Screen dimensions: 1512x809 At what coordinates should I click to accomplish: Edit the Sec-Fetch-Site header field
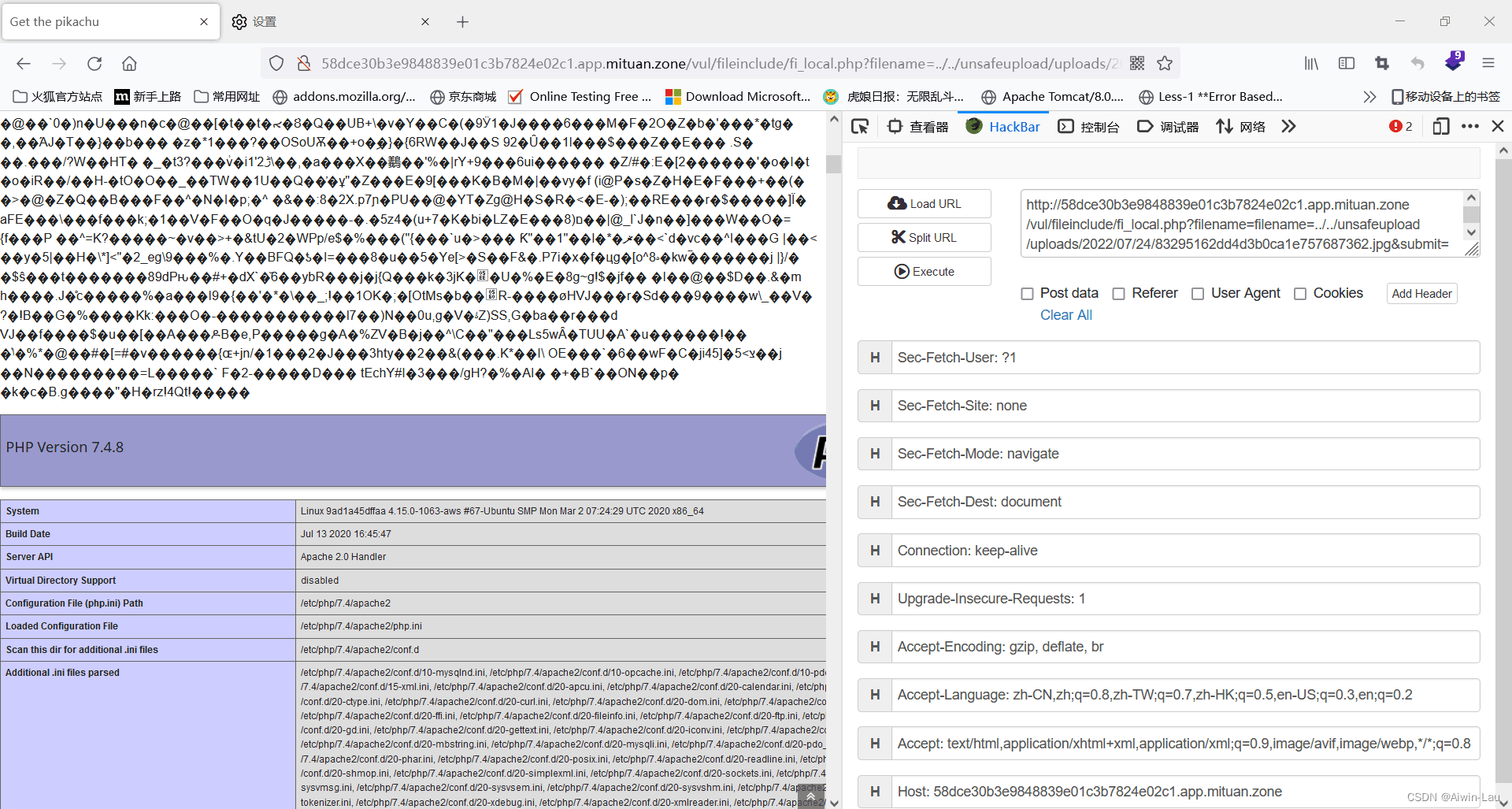1185,406
